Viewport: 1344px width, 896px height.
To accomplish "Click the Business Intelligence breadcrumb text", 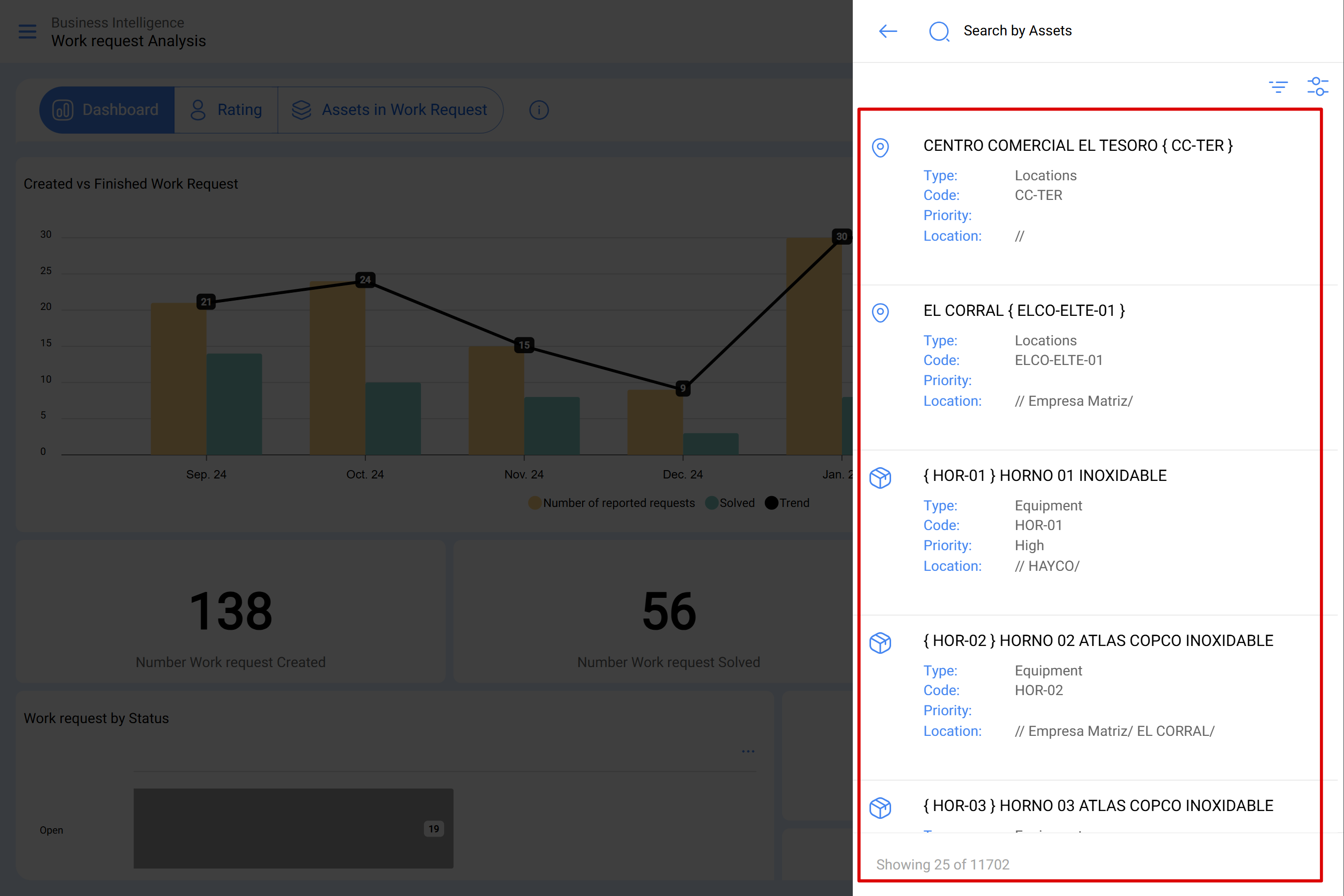I will click(x=118, y=23).
